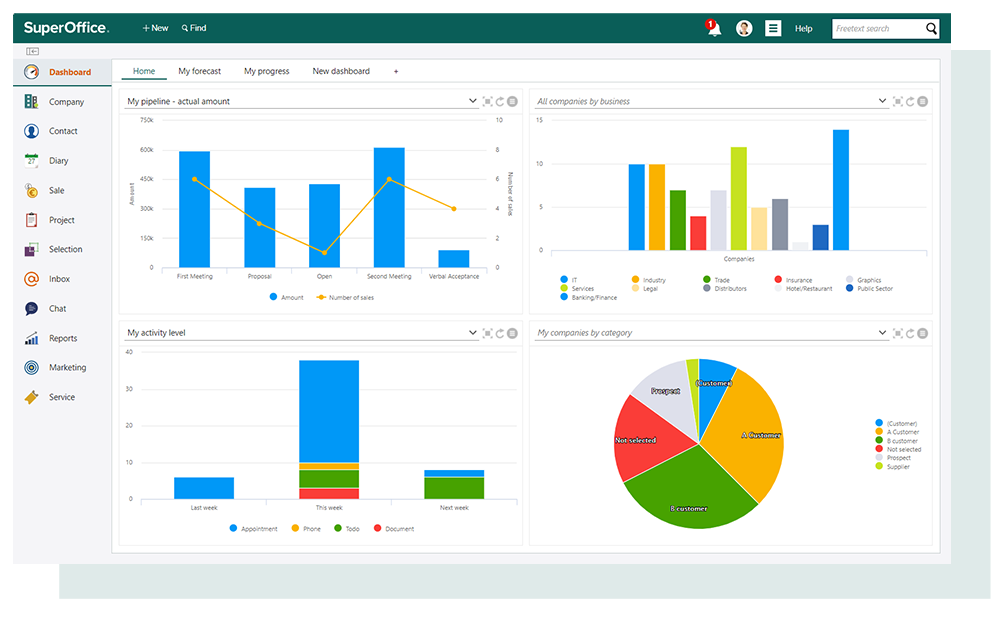The image size is (1000, 620).
Task: Click the user profile avatar
Action: (744, 29)
